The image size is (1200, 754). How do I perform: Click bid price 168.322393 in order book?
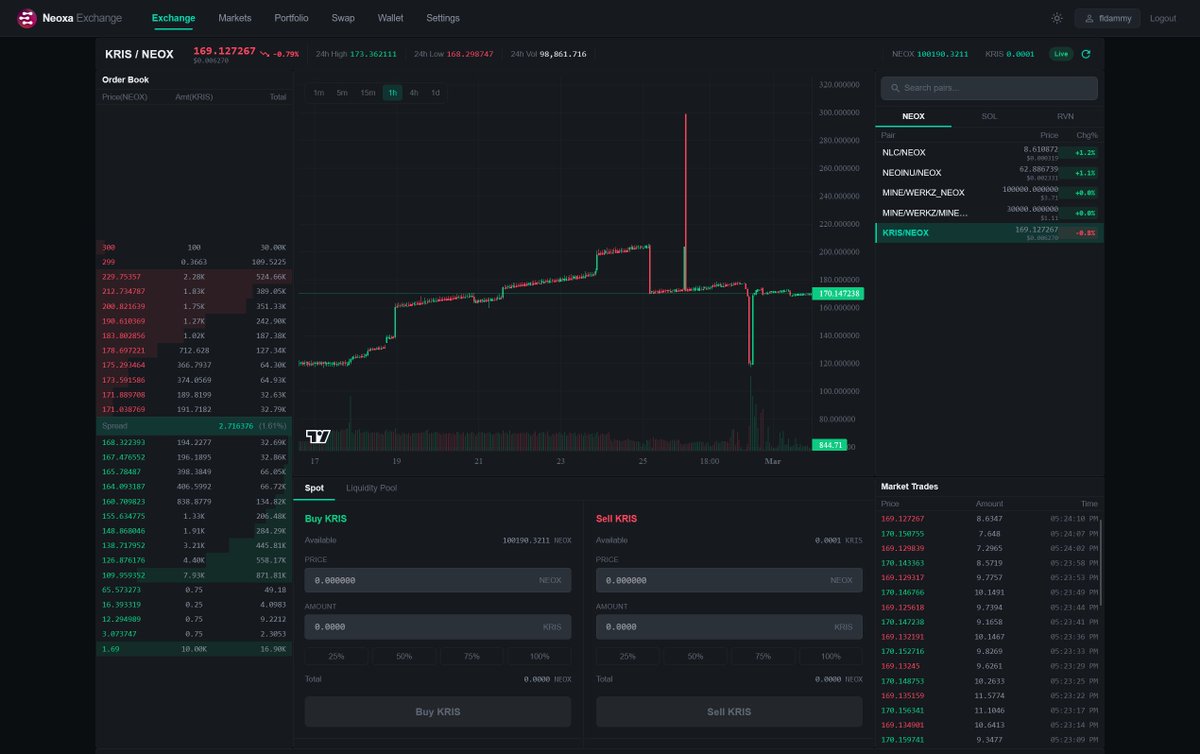[x=124, y=441]
